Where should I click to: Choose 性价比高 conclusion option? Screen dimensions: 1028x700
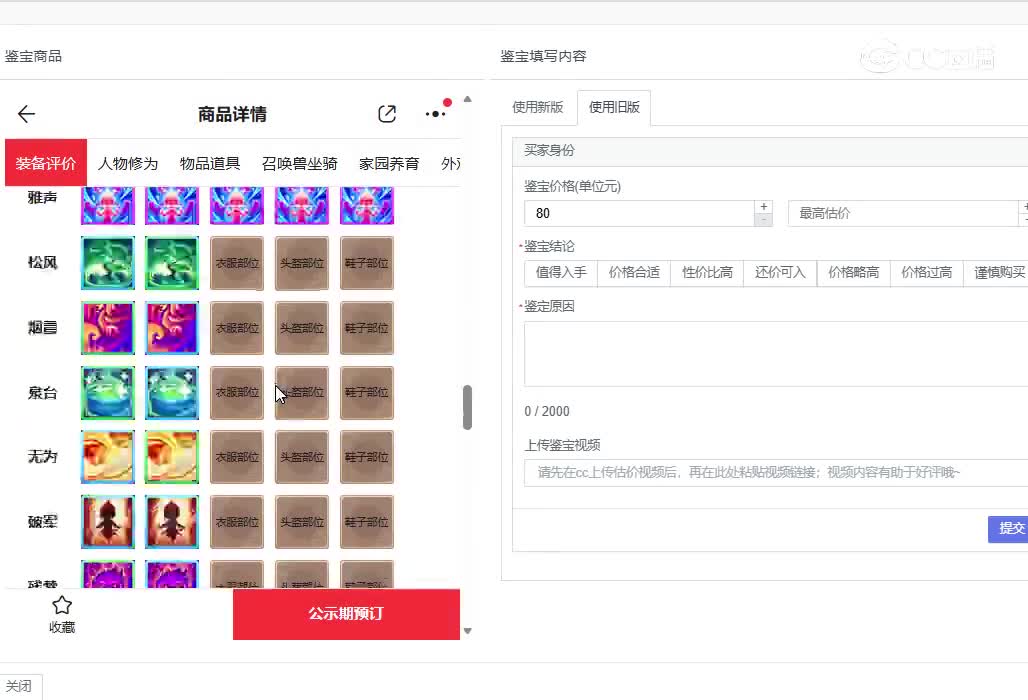[x=707, y=273]
